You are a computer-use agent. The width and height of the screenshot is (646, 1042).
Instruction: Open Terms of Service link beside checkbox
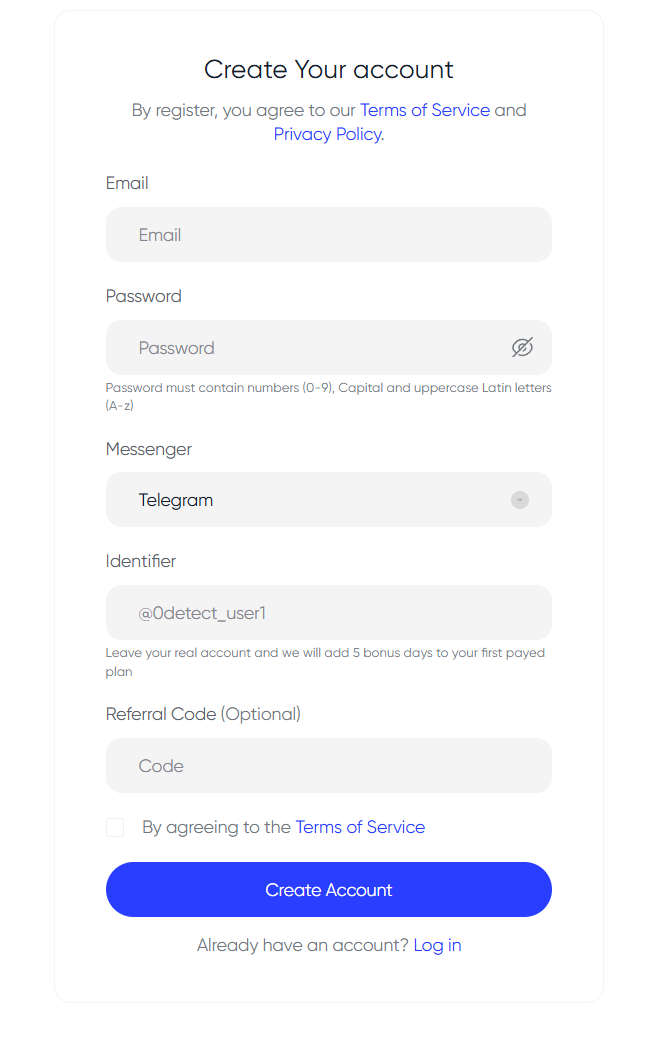pyautogui.click(x=360, y=827)
